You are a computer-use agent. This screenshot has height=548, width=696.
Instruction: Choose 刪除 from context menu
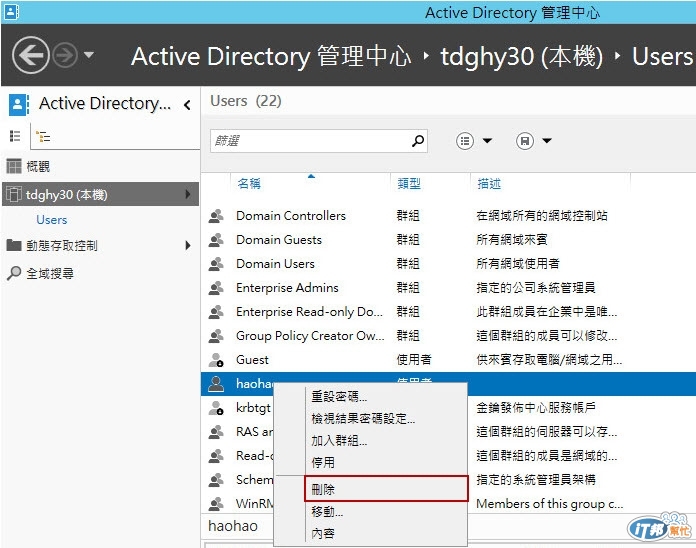click(386, 489)
